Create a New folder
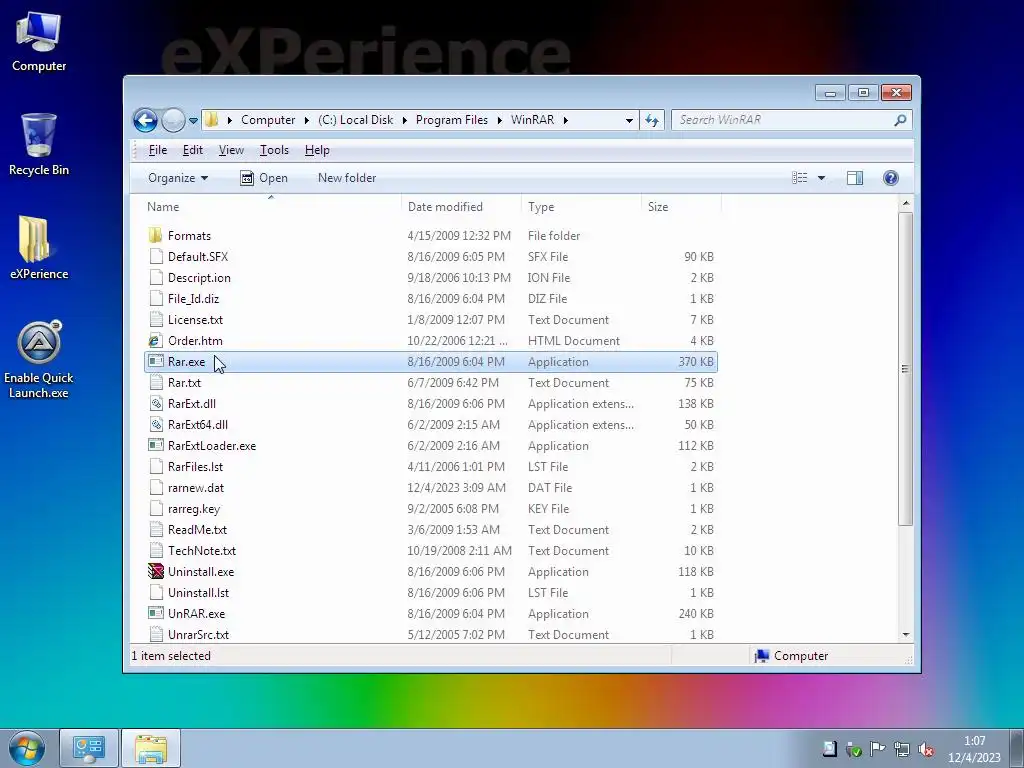This screenshot has height=768, width=1024. [347, 178]
